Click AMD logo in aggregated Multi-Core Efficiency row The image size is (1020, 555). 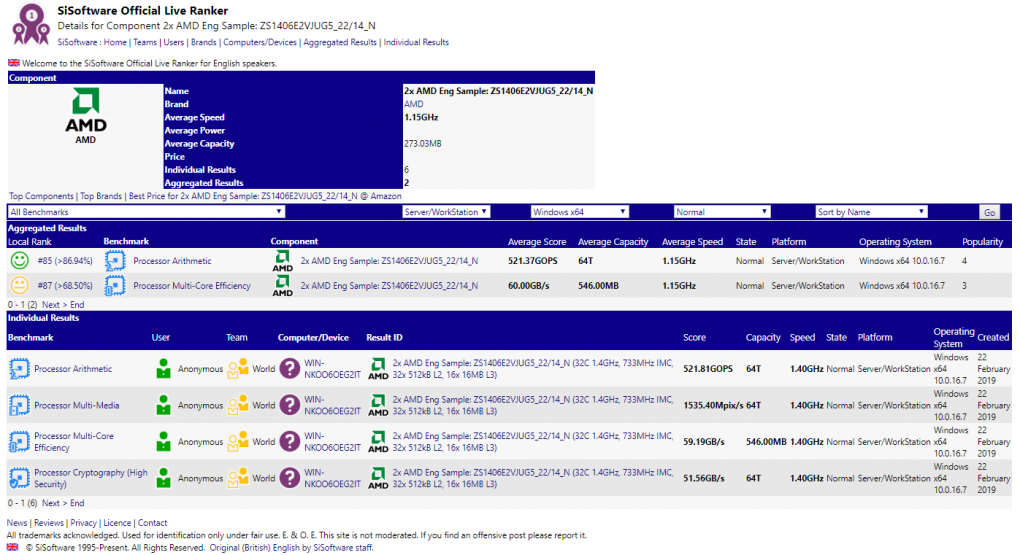pyautogui.click(x=282, y=285)
